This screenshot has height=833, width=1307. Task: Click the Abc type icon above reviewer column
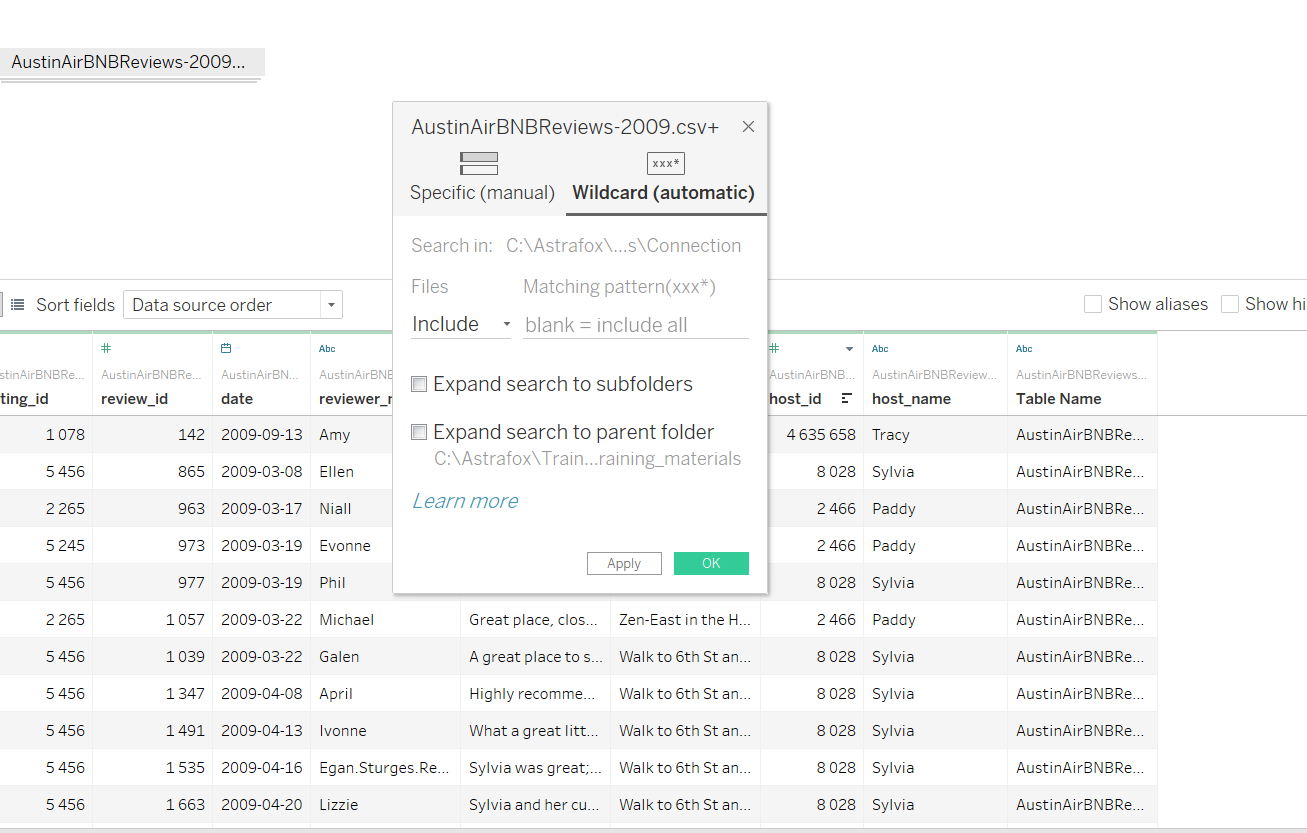tap(327, 349)
